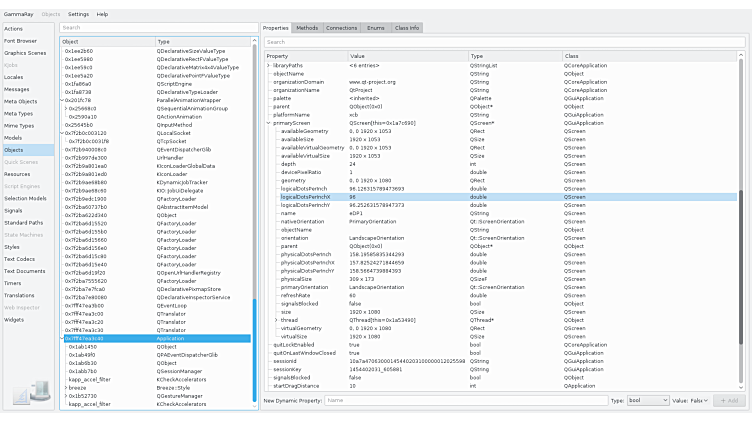
Task: Select Signals in the tool sidebar
Action: (x=13, y=210)
